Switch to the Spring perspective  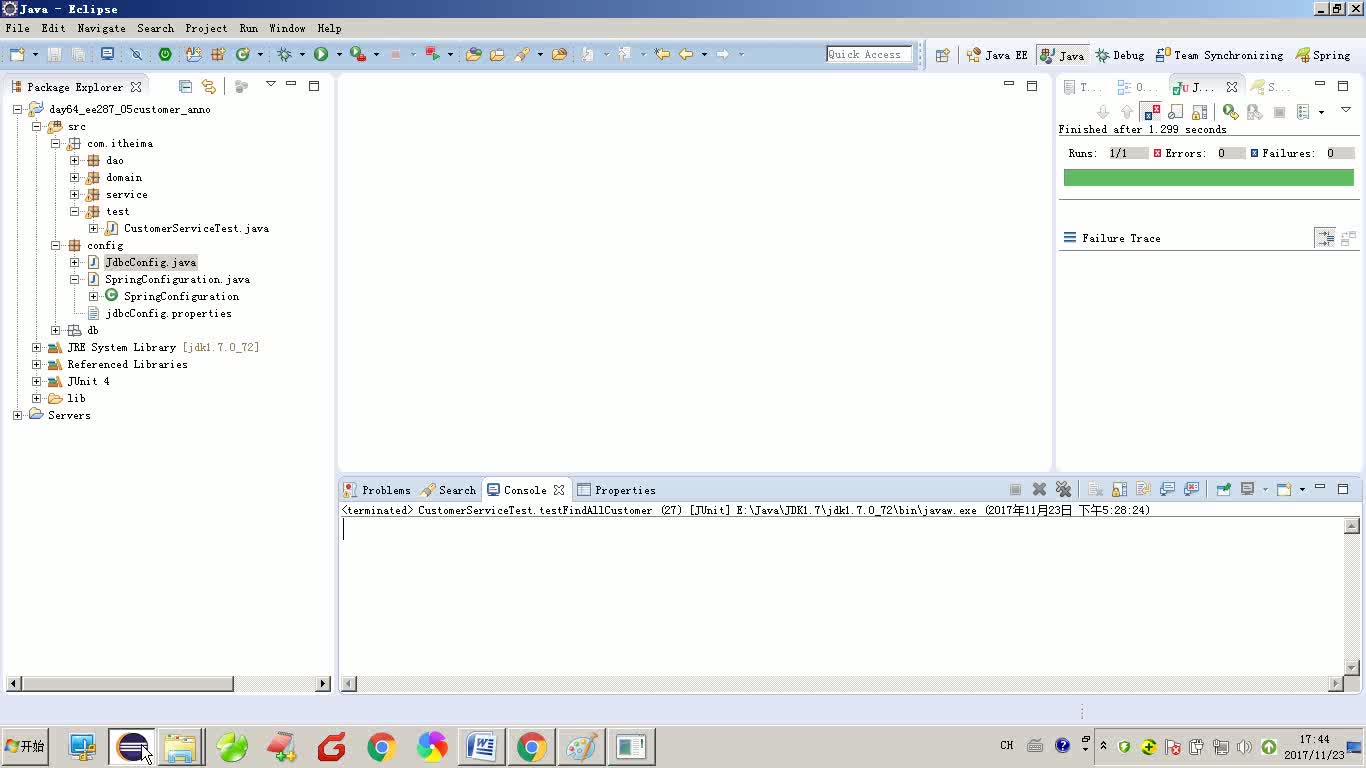(x=1322, y=55)
